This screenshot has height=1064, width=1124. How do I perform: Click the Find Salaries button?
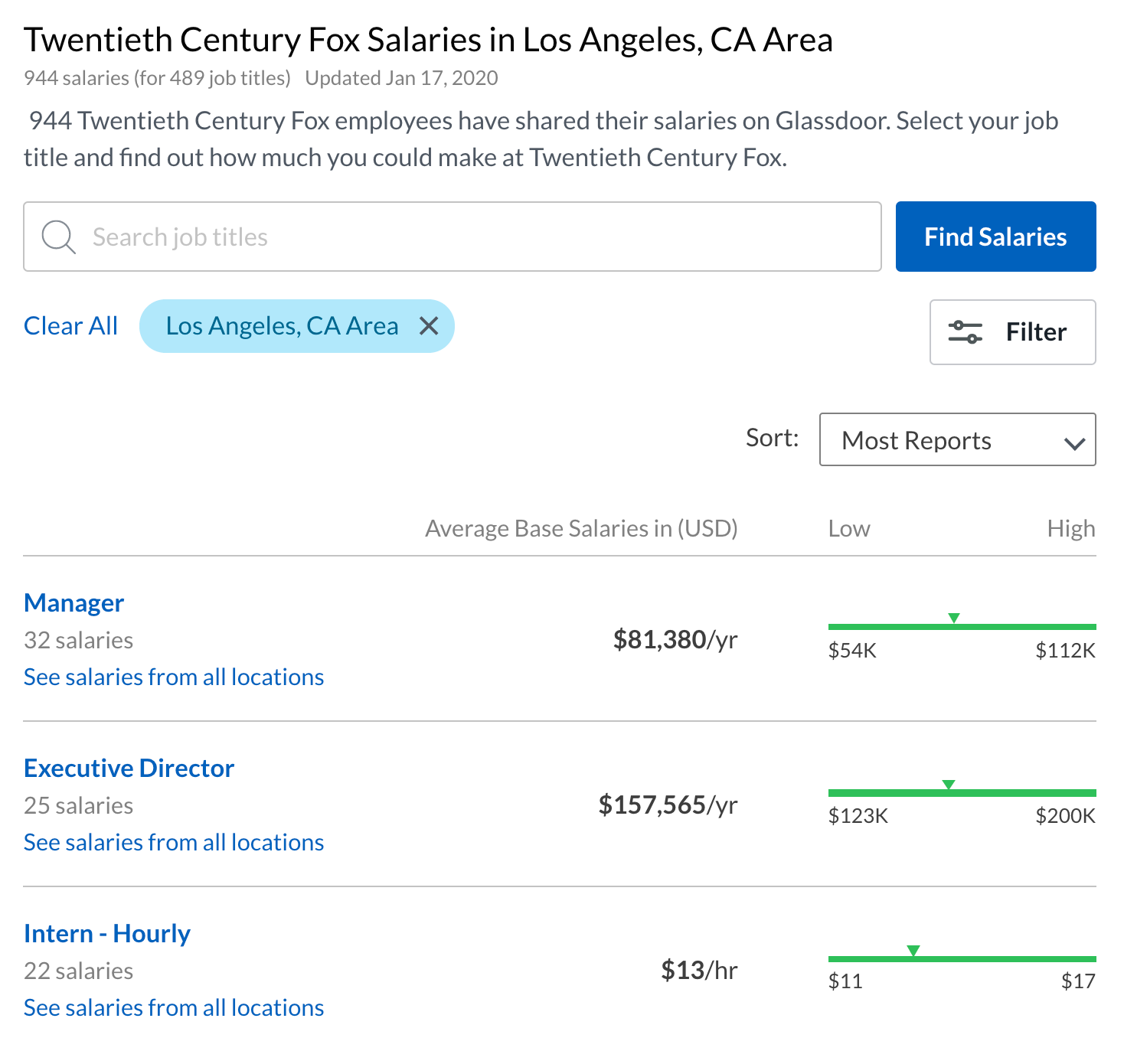tap(996, 237)
